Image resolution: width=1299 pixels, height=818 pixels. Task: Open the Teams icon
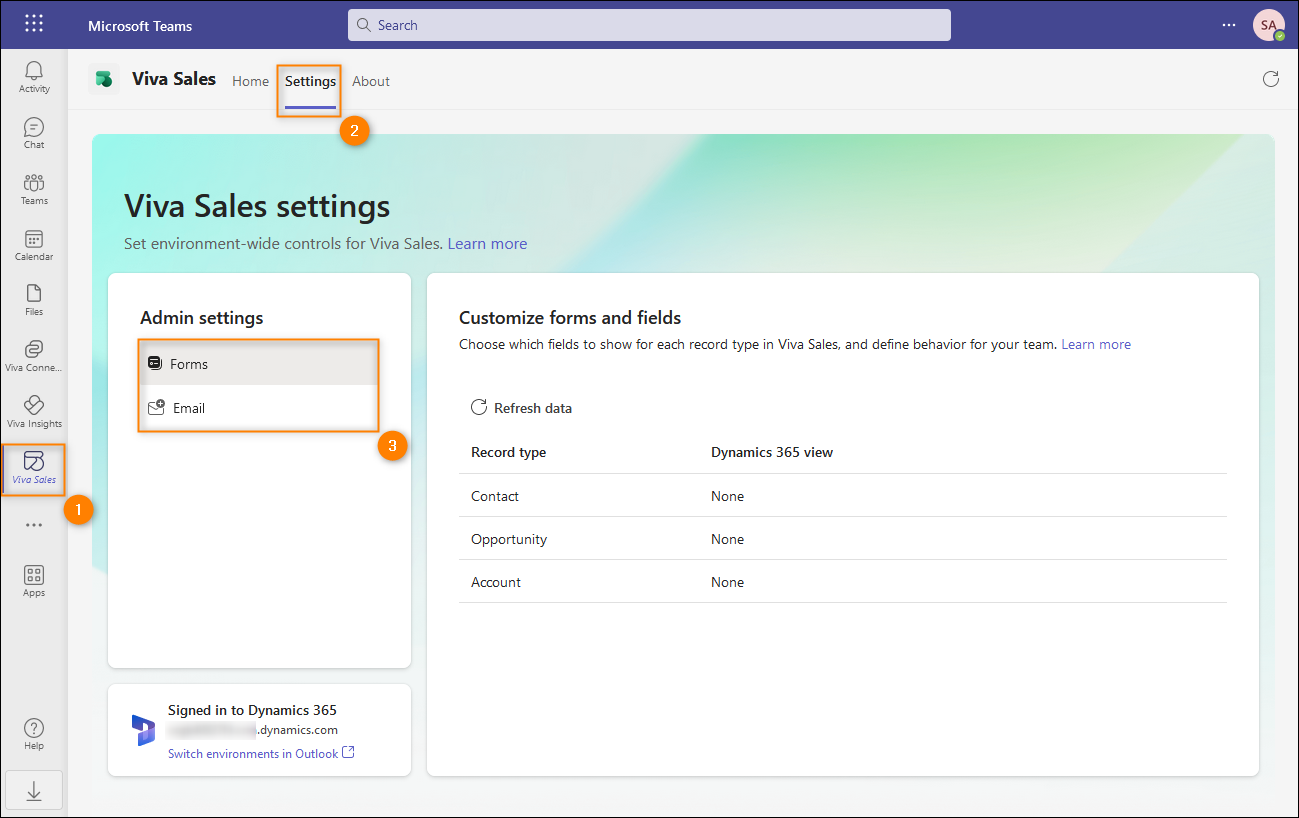(33, 188)
